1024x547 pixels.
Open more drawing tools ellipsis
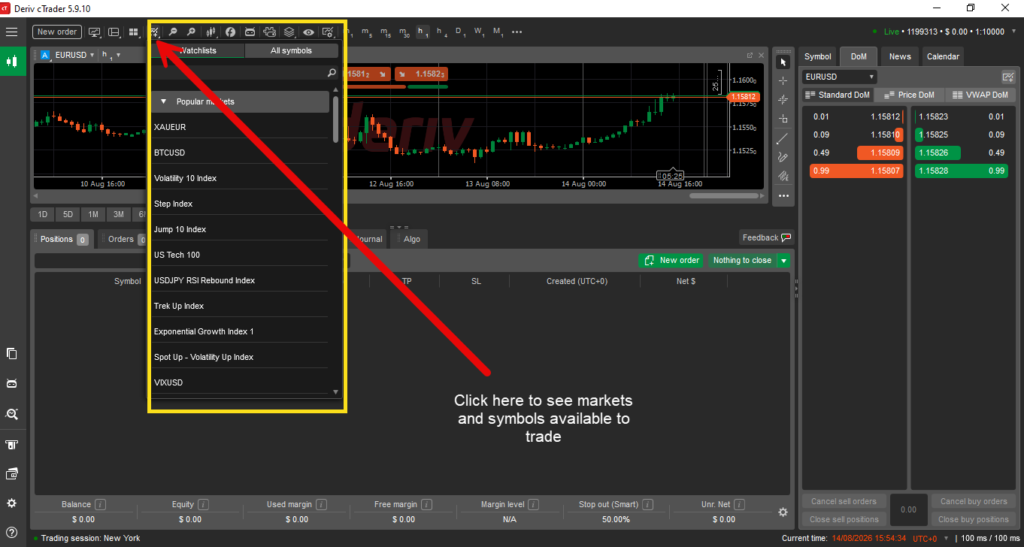(783, 195)
